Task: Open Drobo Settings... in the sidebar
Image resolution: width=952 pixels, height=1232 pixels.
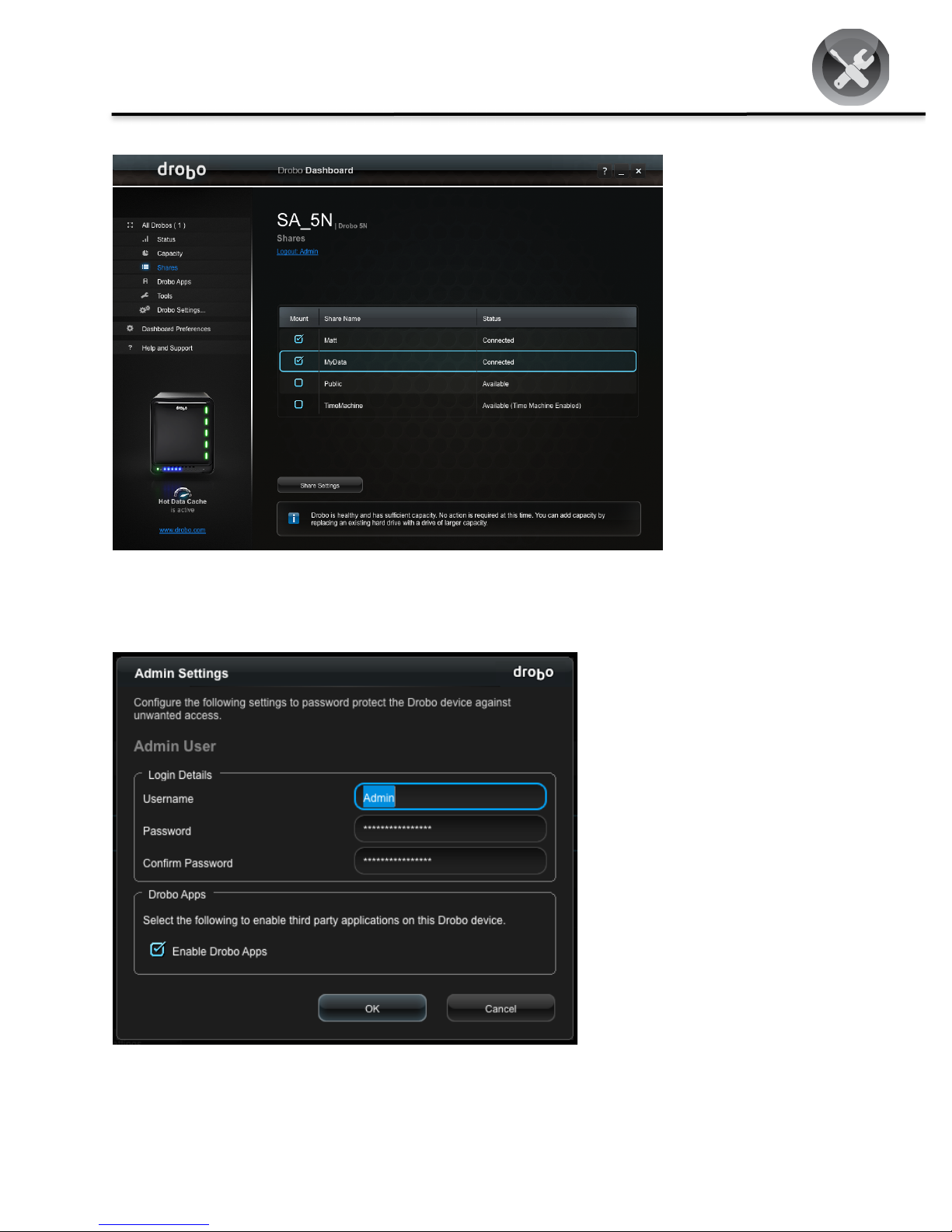Action: coord(181,309)
